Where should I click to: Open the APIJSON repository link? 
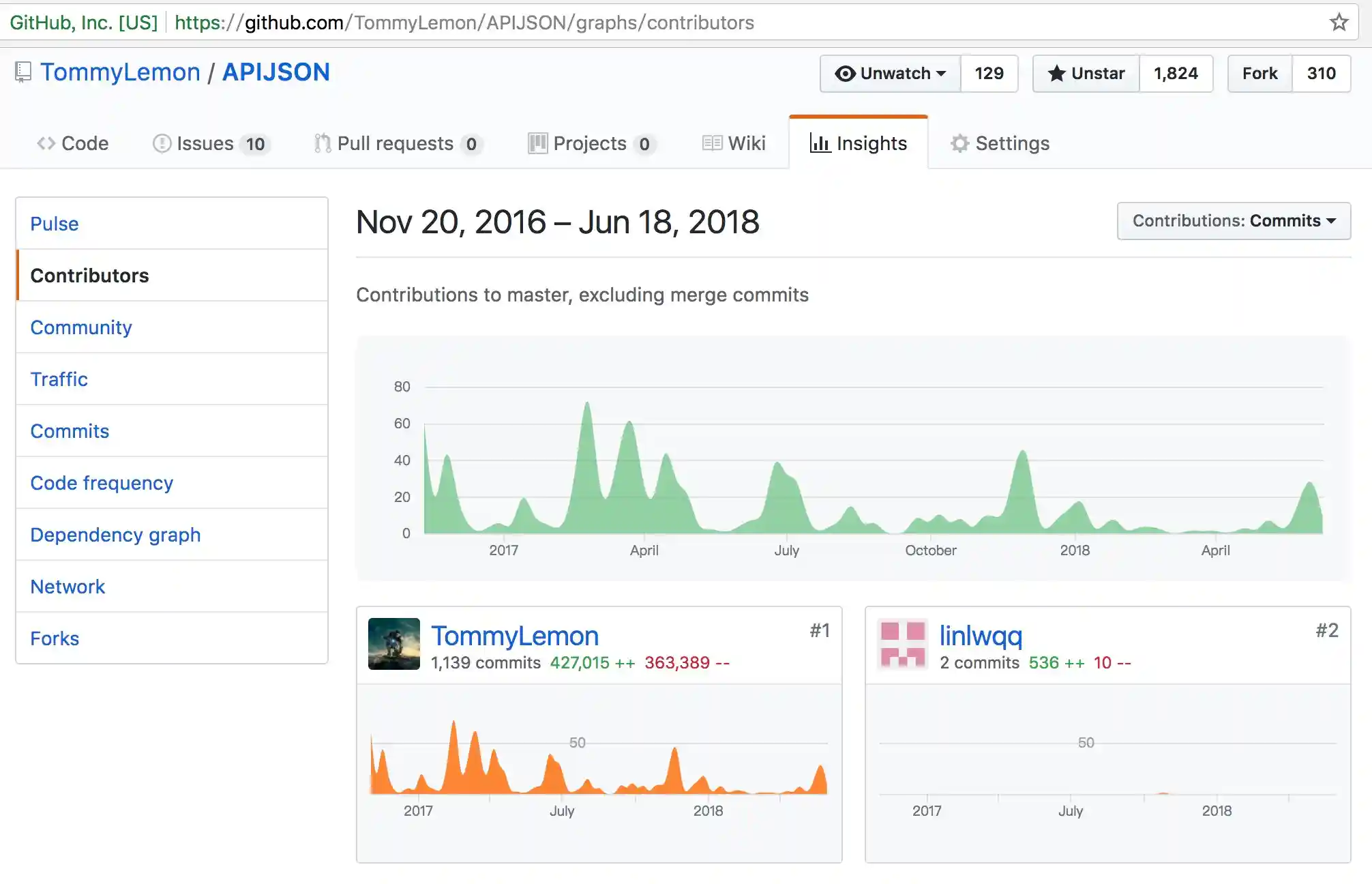276,72
